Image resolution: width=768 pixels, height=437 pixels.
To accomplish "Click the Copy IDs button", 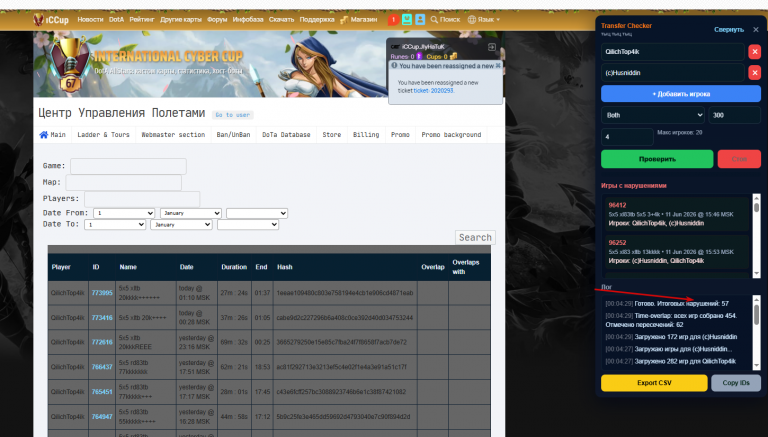I will [x=736, y=383].
